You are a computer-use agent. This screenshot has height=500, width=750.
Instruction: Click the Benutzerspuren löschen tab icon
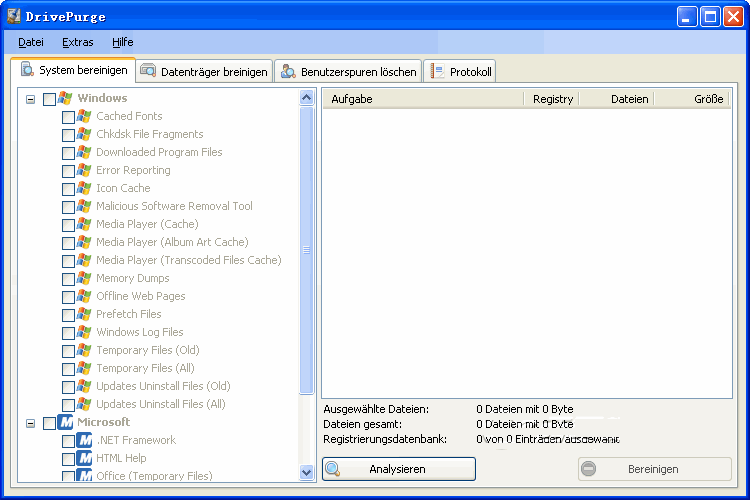click(288, 71)
